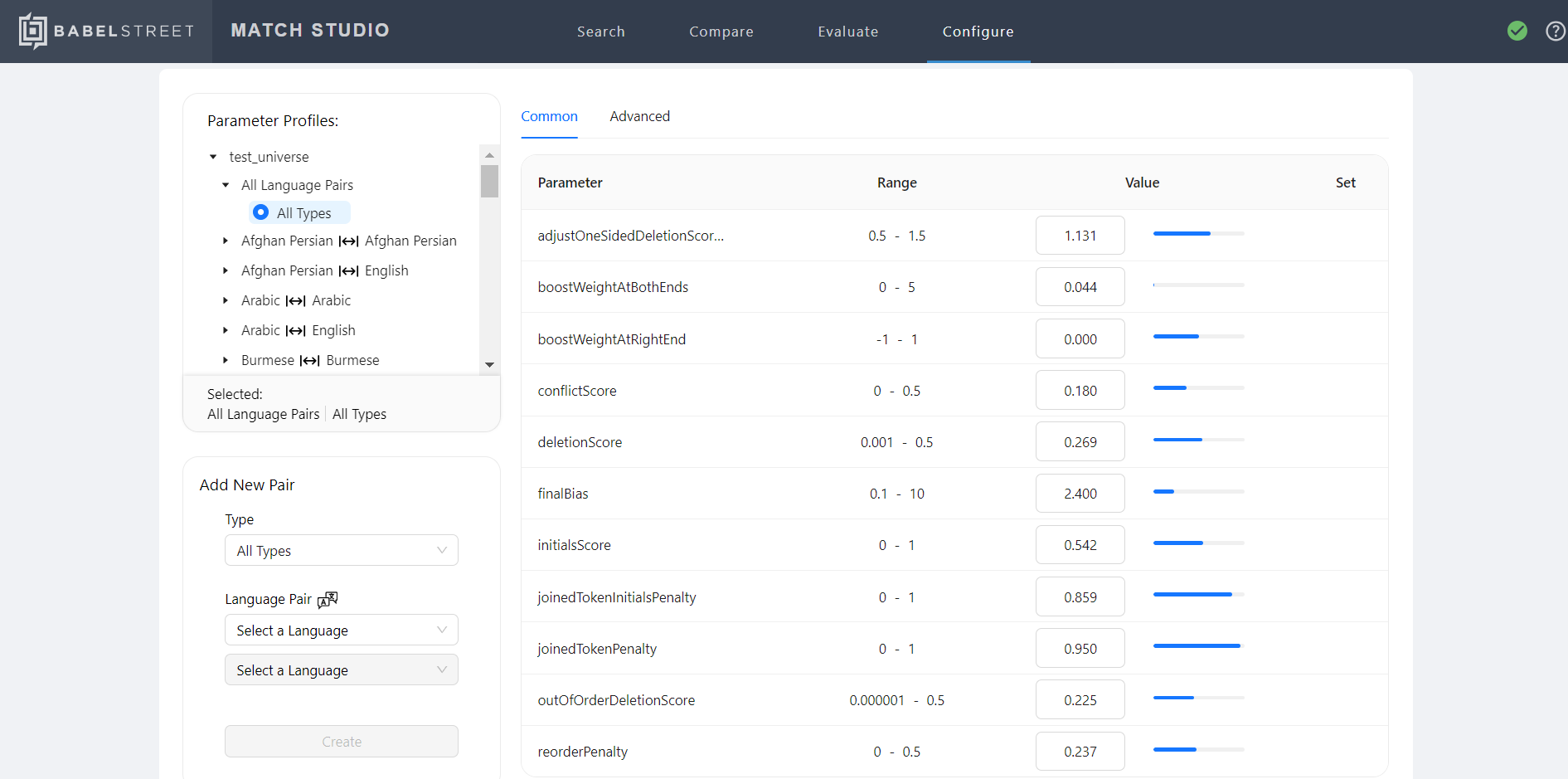The image size is (1568, 779).
Task: Expand the Arabic to English pair
Action: (226, 330)
